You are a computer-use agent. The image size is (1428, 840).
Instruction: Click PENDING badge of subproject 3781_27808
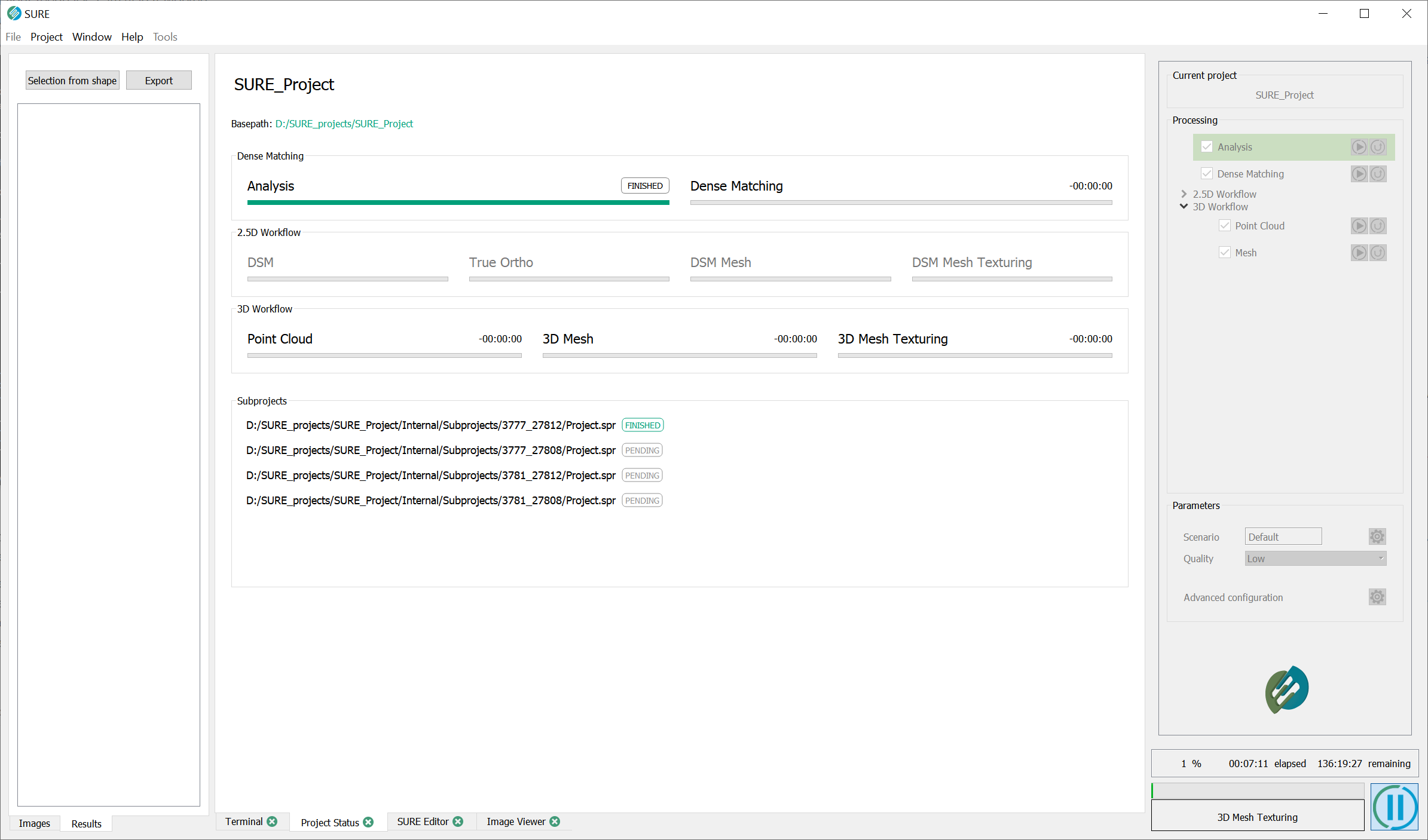643,501
